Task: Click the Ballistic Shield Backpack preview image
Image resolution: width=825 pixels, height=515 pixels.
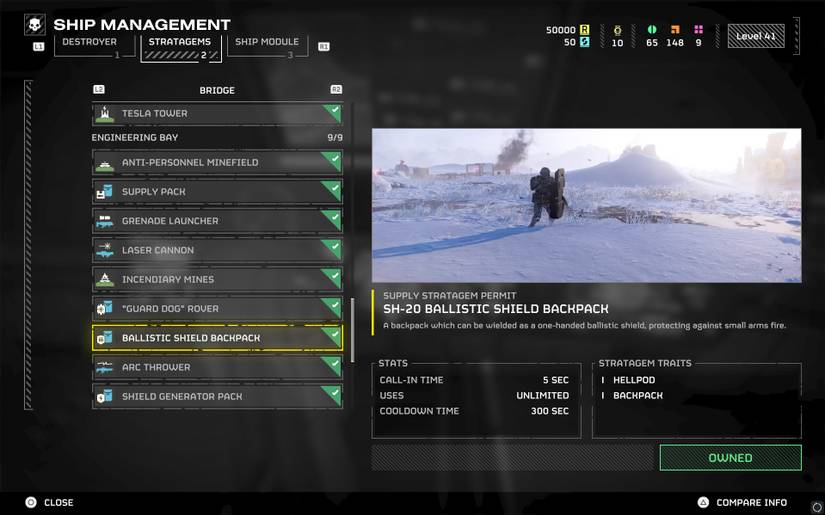Action: (586, 205)
